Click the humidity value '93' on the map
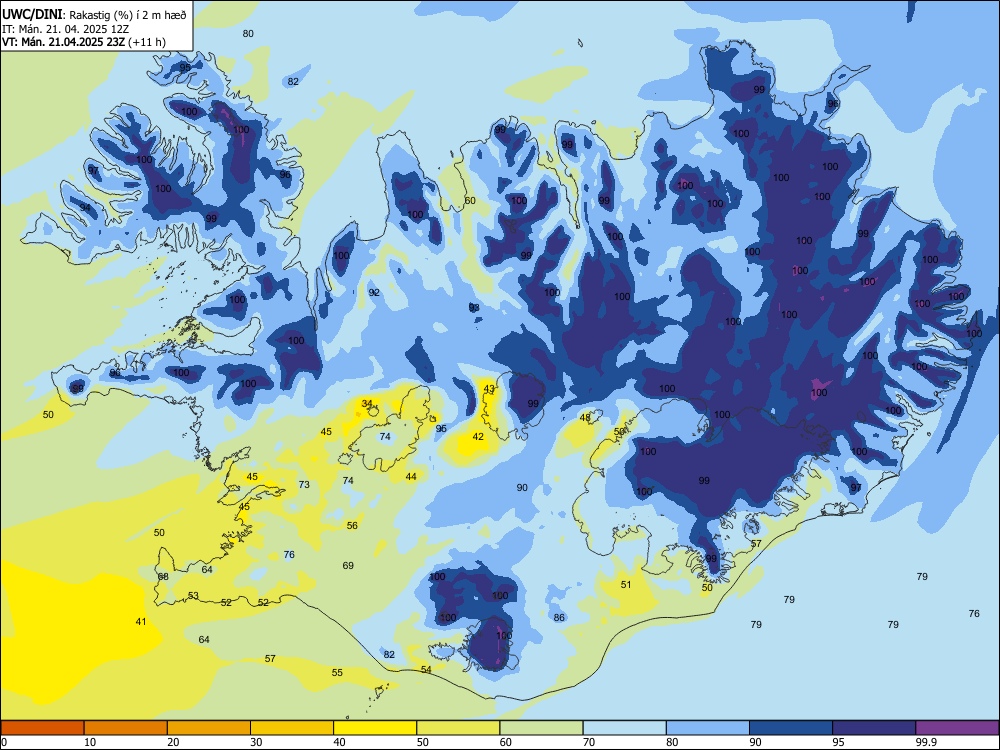 [x=474, y=307]
